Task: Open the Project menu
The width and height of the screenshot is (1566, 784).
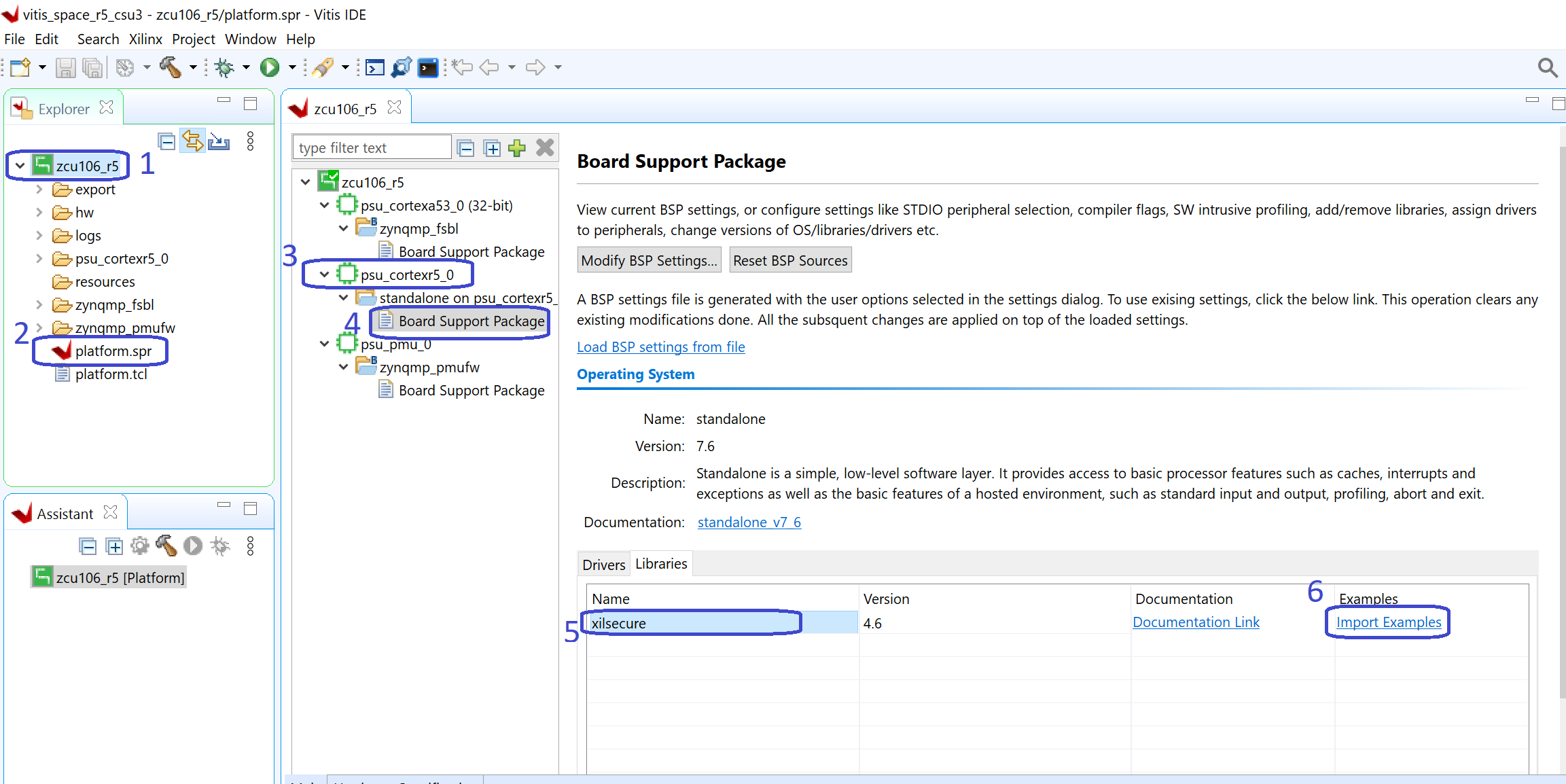Action: [x=194, y=39]
